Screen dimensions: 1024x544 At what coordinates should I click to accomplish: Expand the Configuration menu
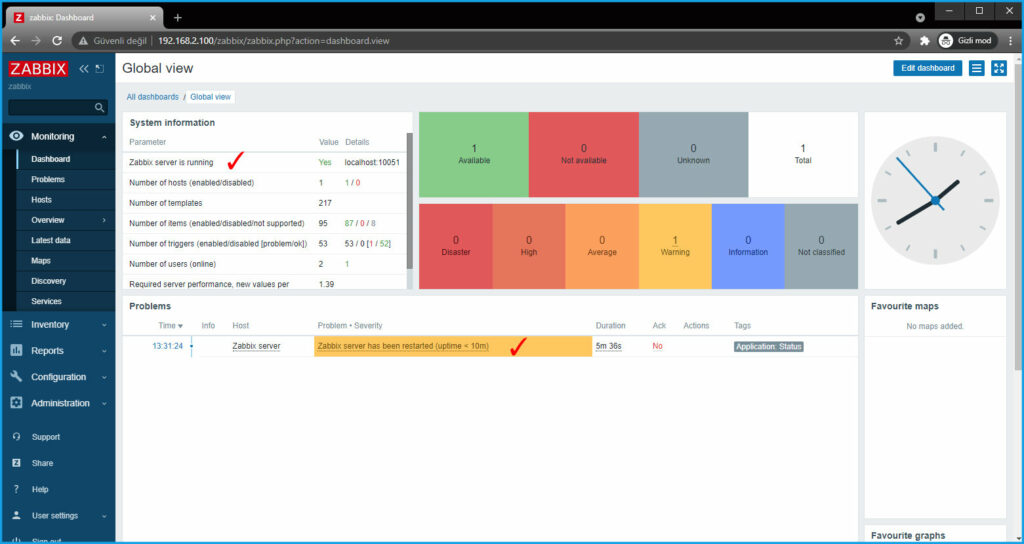click(x=104, y=377)
